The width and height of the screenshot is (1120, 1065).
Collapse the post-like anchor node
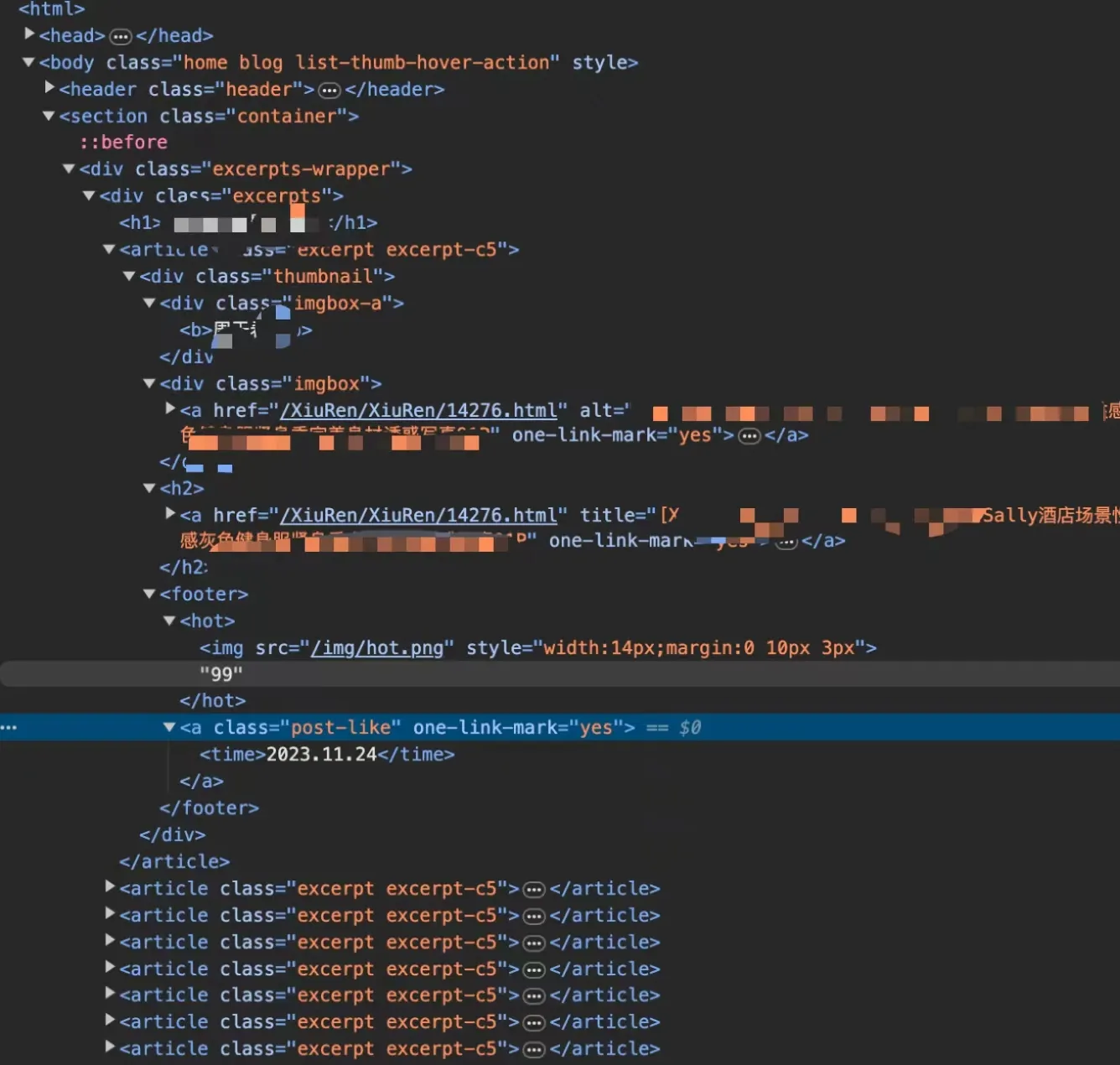tap(169, 727)
